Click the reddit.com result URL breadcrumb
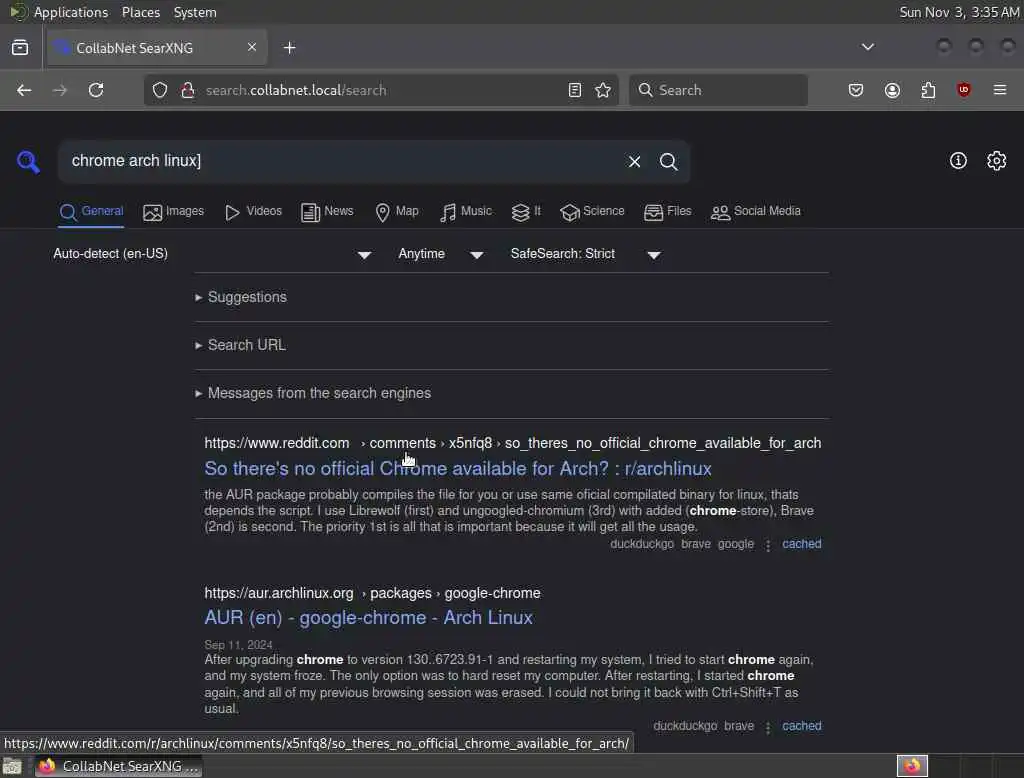The height and width of the screenshot is (778, 1024). pyautogui.click(x=513, y=444)
